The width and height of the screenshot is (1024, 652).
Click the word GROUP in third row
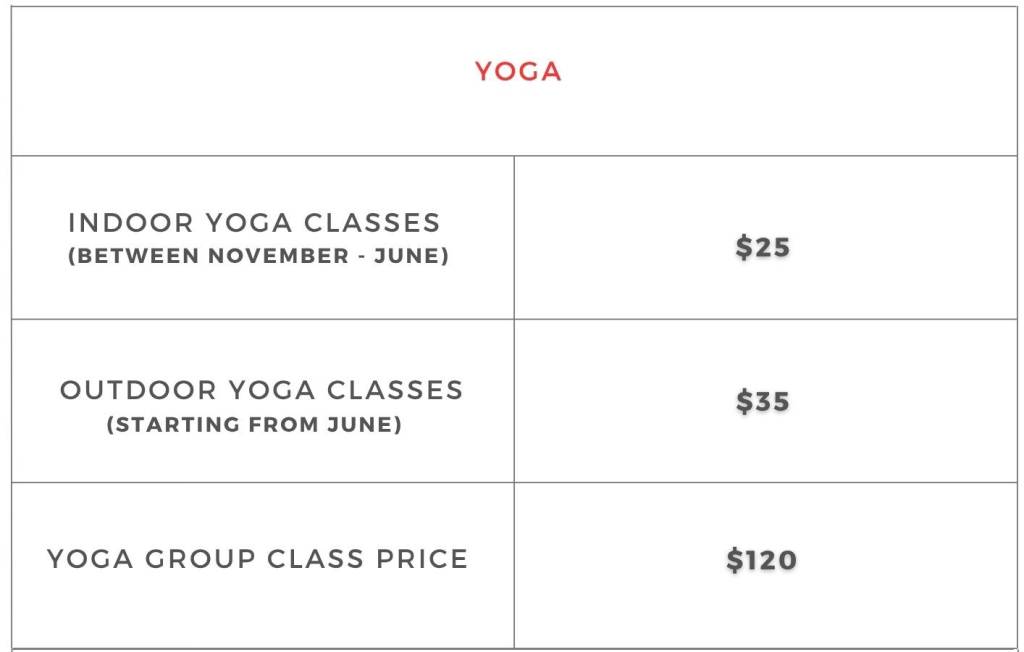pos(200,559)
